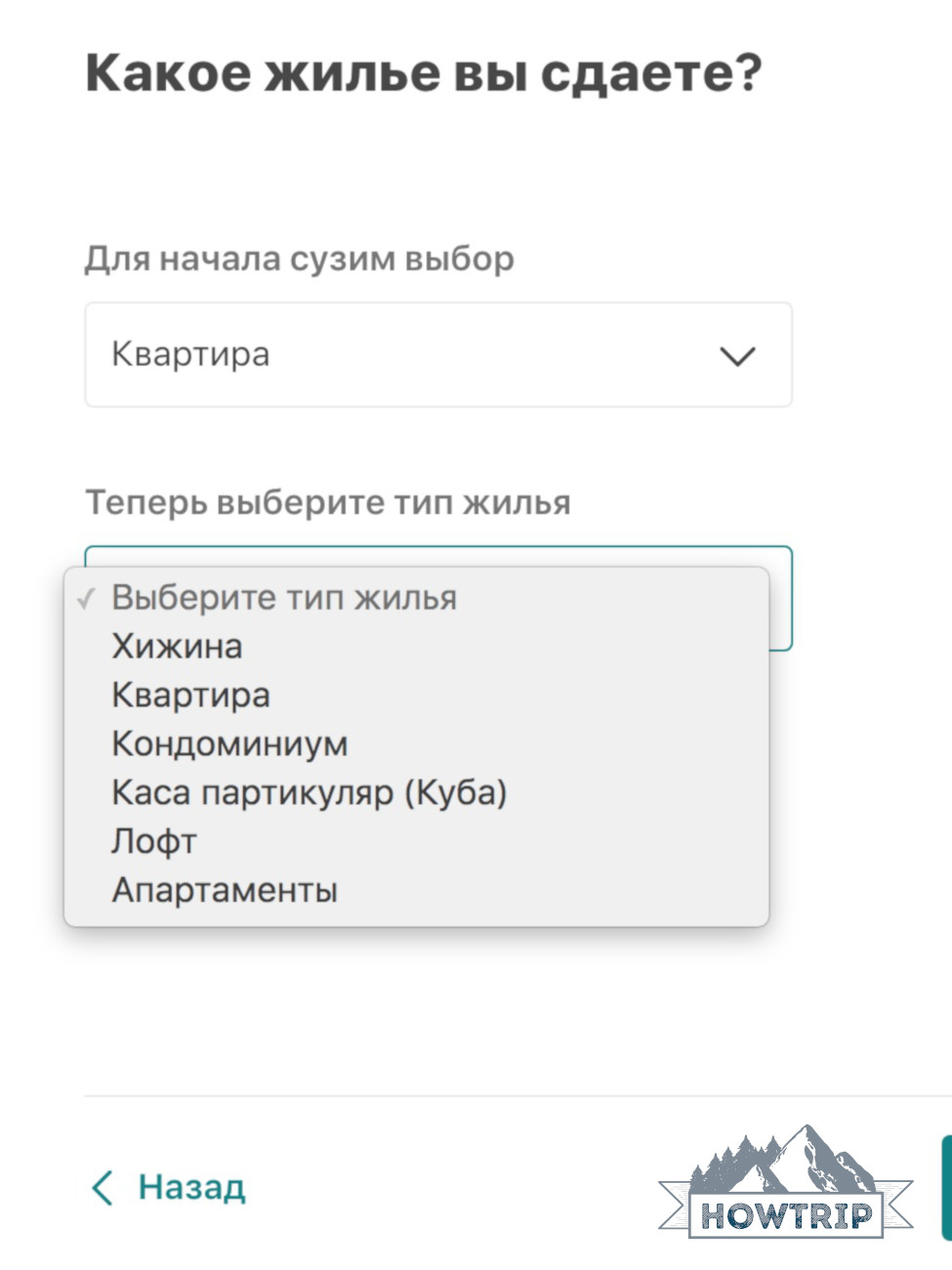Image resolution: width=952 pixels, height=1270 pixels.
Task: Select the placeholder Выберите тип жилья option
Action: click(284, 598)
